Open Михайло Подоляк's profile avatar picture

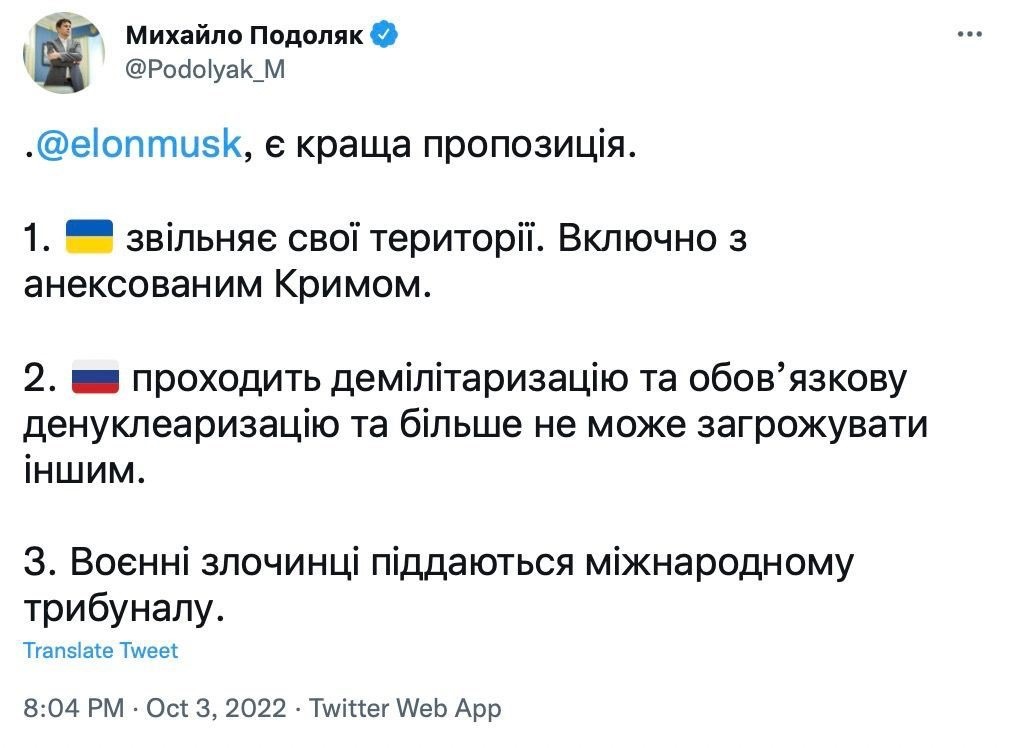pyautogui.click(x=64, y=53)
